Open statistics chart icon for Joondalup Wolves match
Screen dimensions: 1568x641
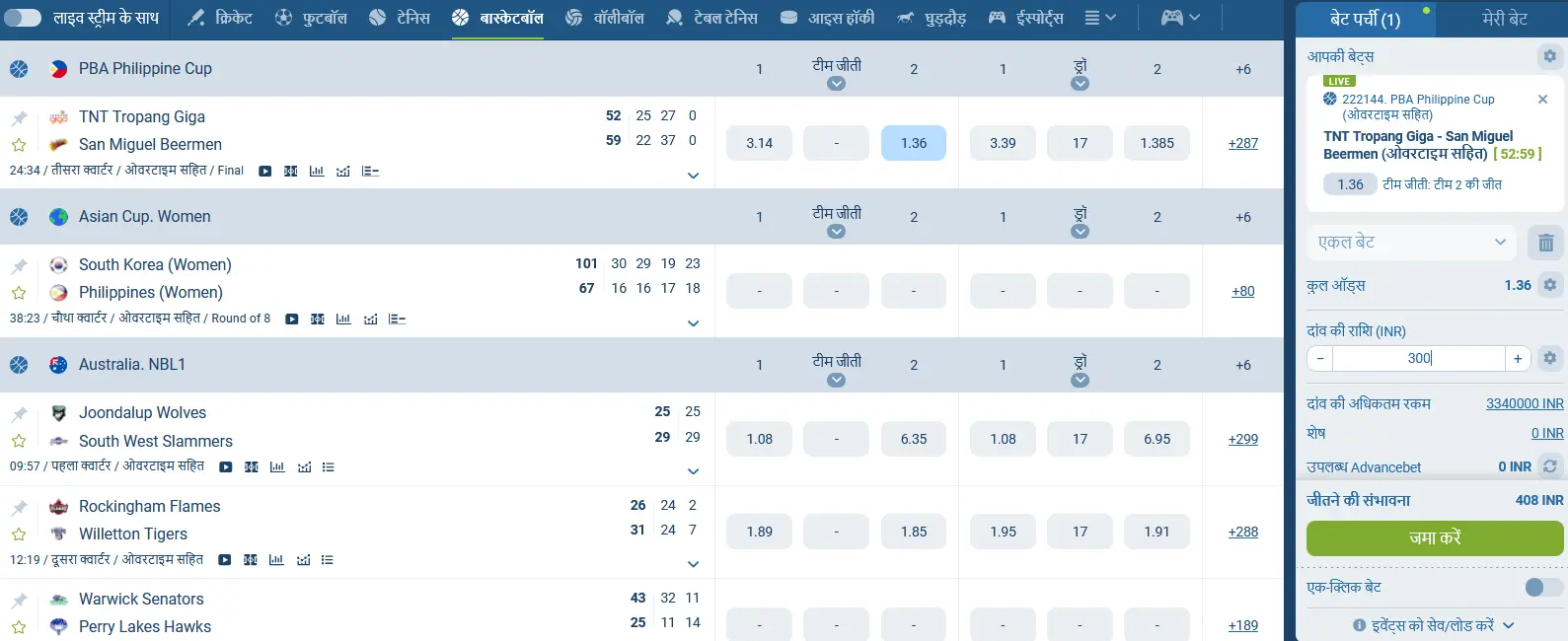tap(277, 467)
